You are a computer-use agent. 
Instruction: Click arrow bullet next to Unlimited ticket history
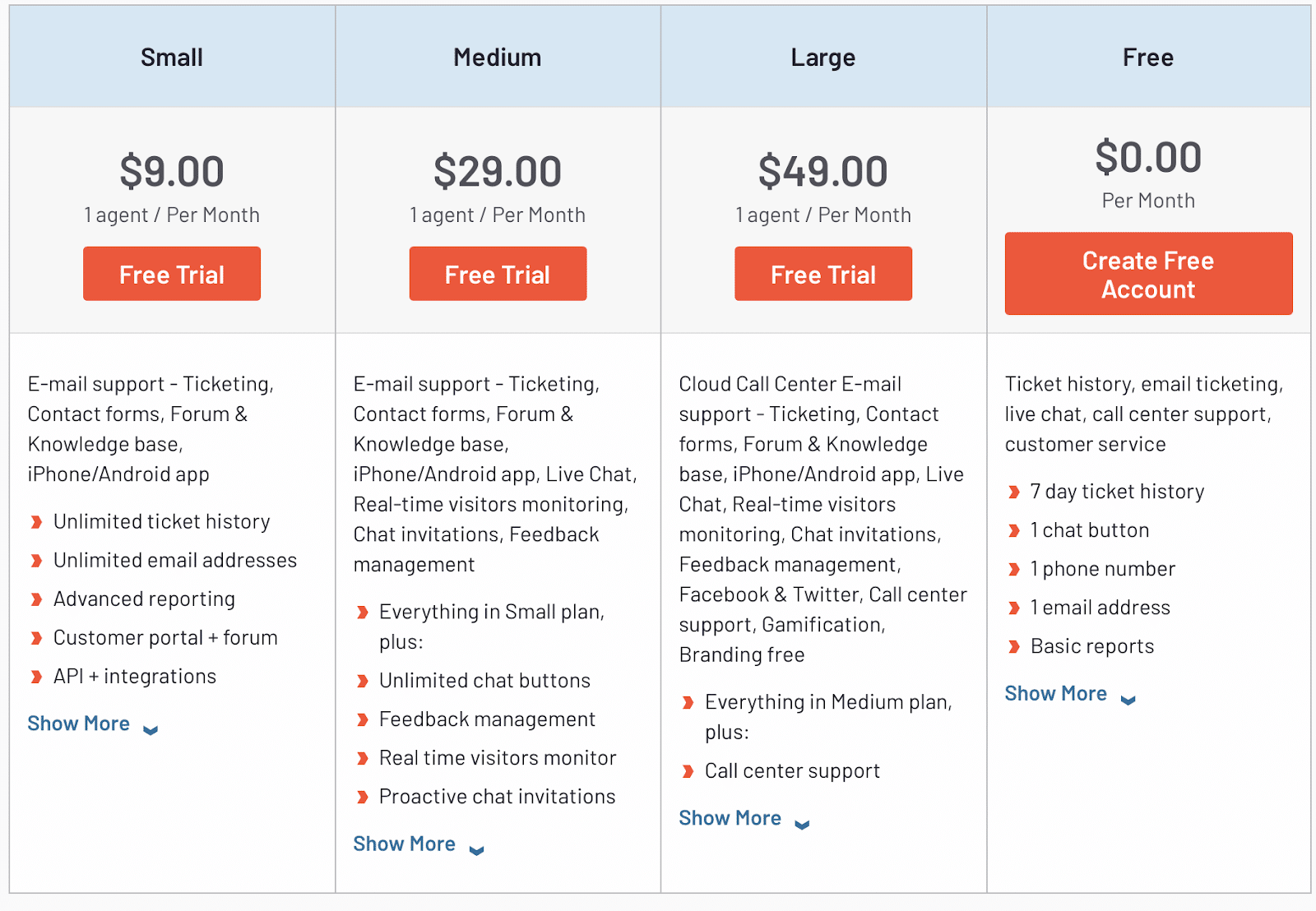tap(36, 522)
